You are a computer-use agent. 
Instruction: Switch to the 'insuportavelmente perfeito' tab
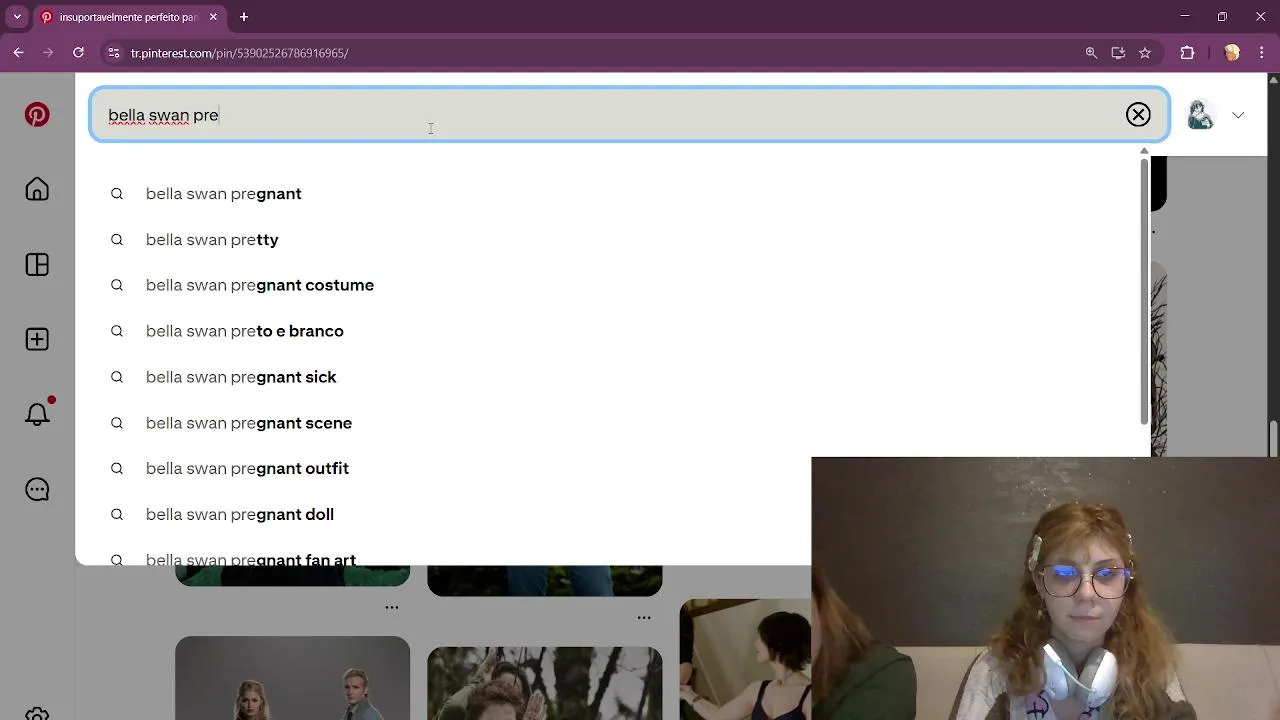128,17
